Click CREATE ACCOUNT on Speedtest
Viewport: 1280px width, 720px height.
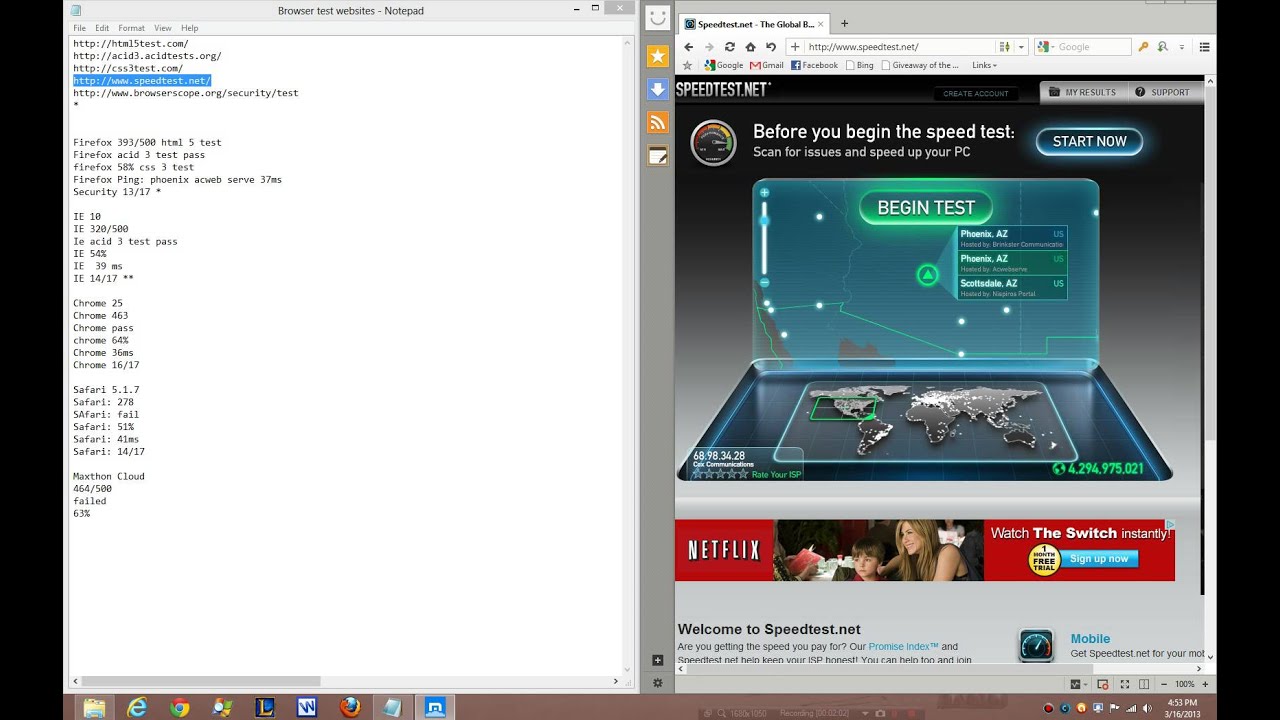click(x=976, y=93)
